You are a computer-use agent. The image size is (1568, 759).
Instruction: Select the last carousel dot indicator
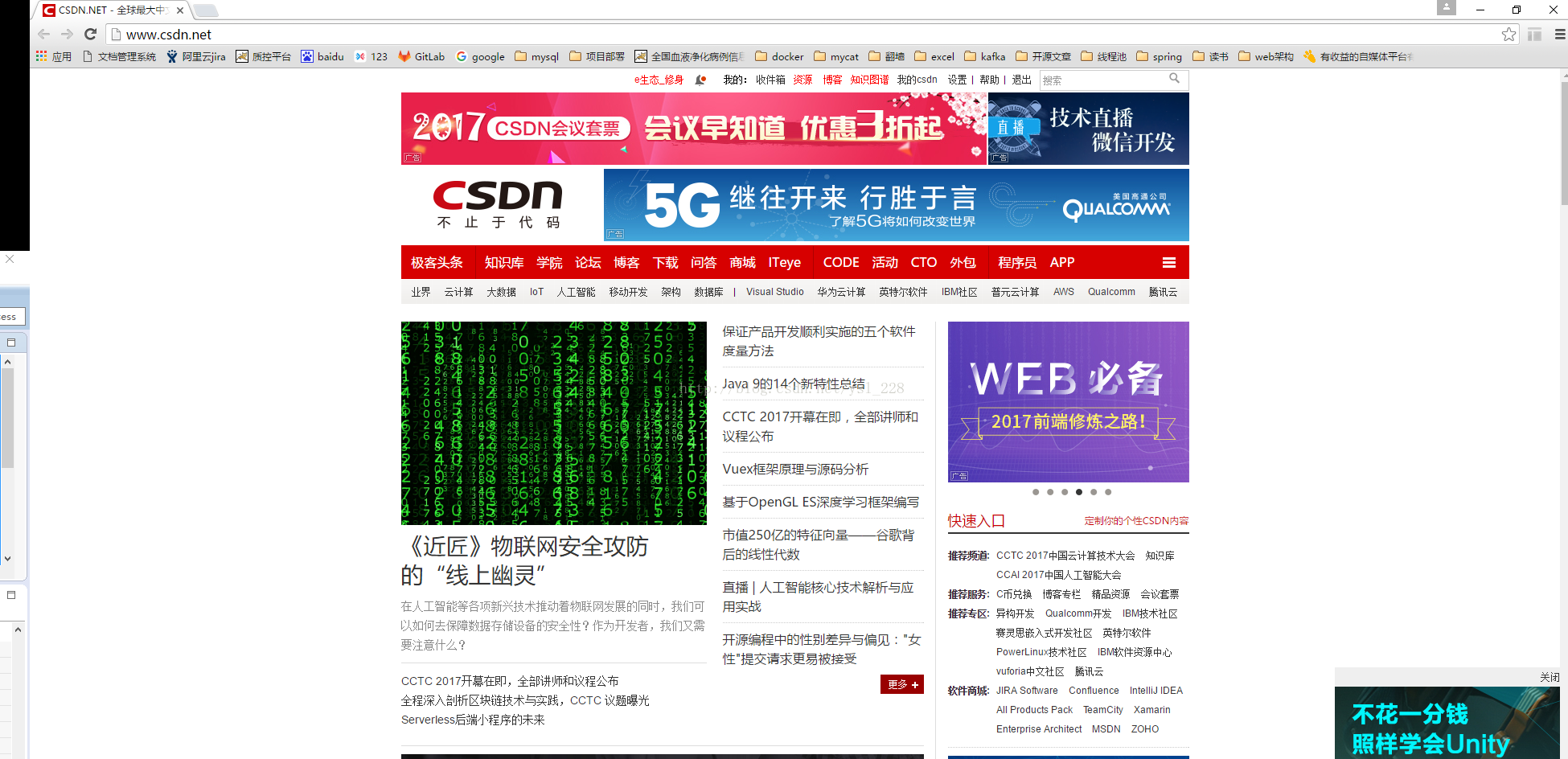coord(1108,492)
